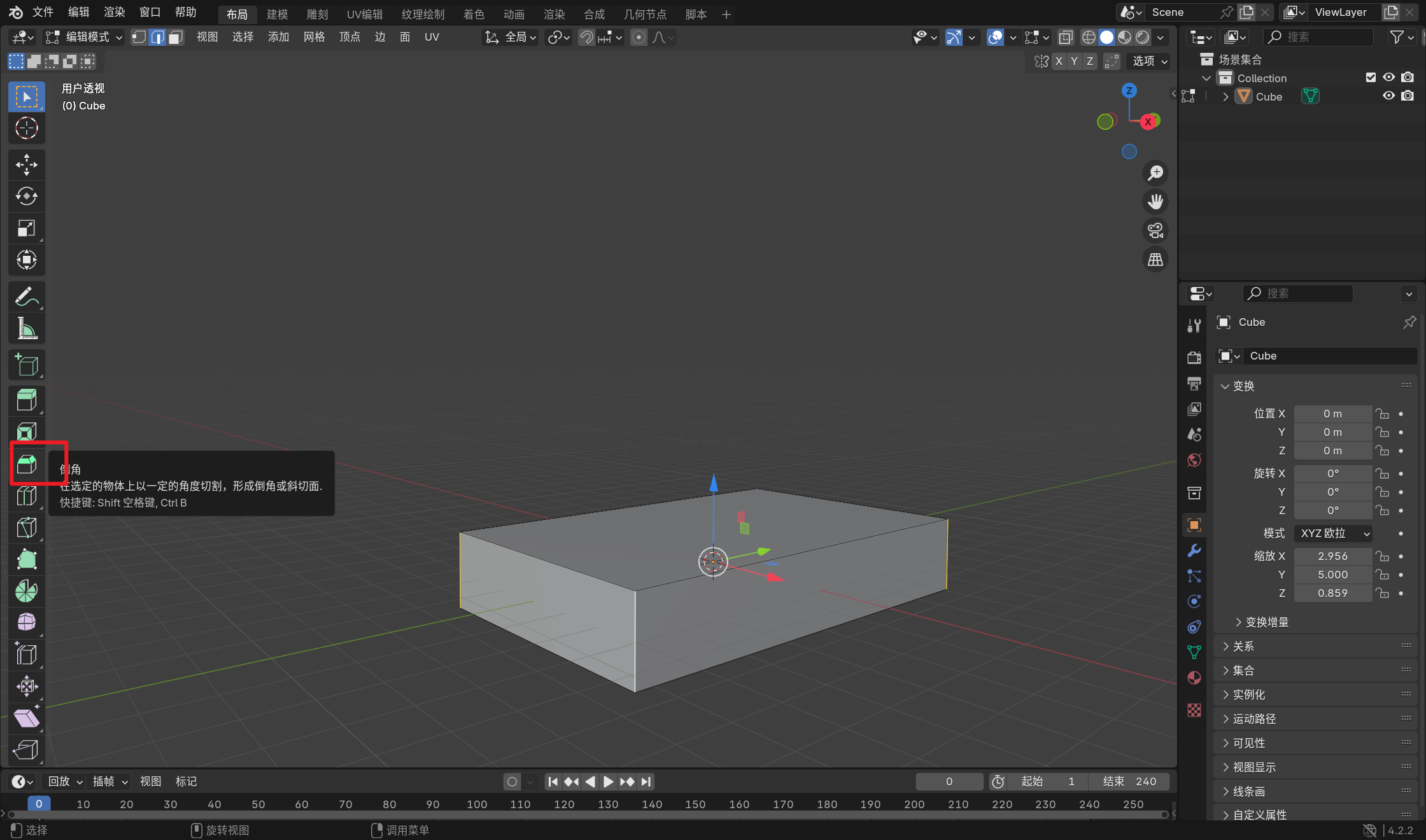
Task: Toggle camera view in viewport
Action: click(1155, 230)
